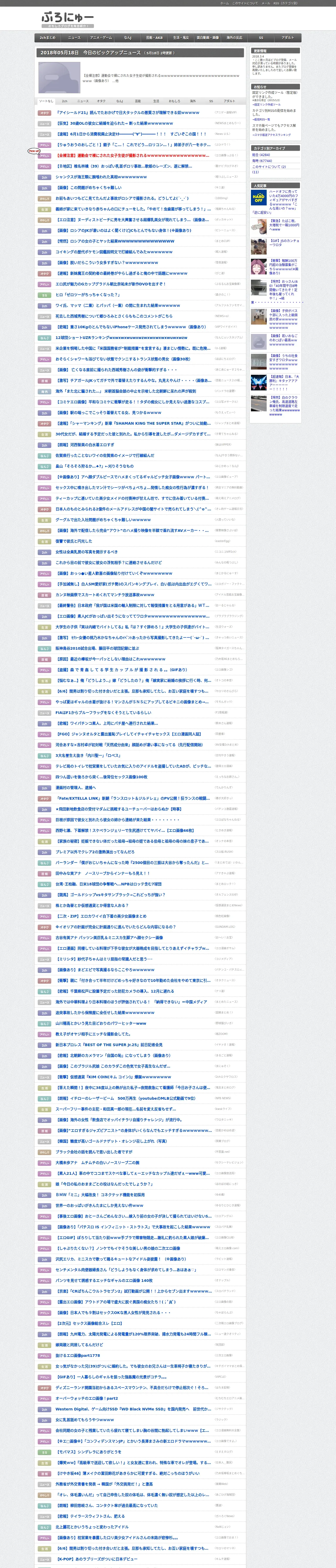Open the 阪神鳥谷2010試合出場 headline
This screenshot has width=336, height=1568.
(x=97, y=648)
